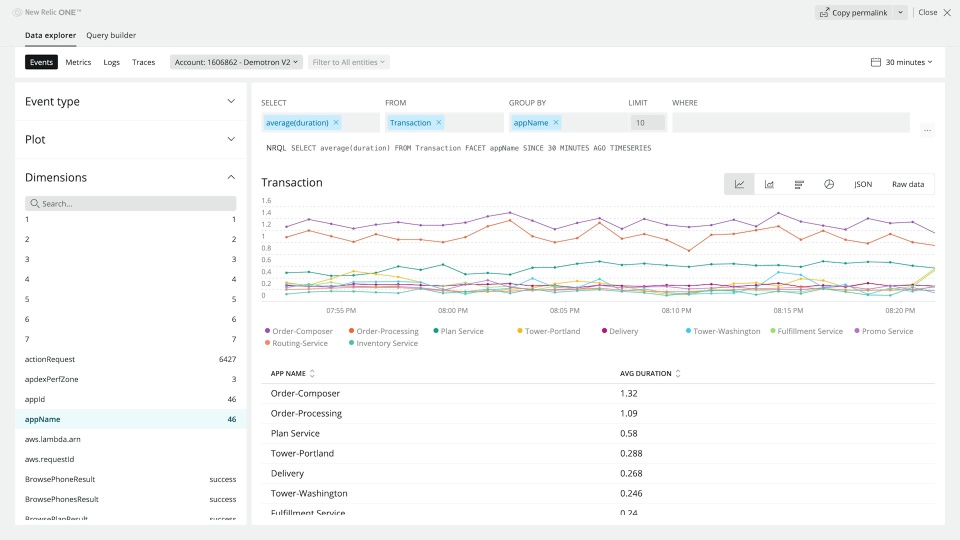This screenshot has height=540, width=960.
Task: Select the Events tab
Action: pyautogui.click(x=41, y=62)
